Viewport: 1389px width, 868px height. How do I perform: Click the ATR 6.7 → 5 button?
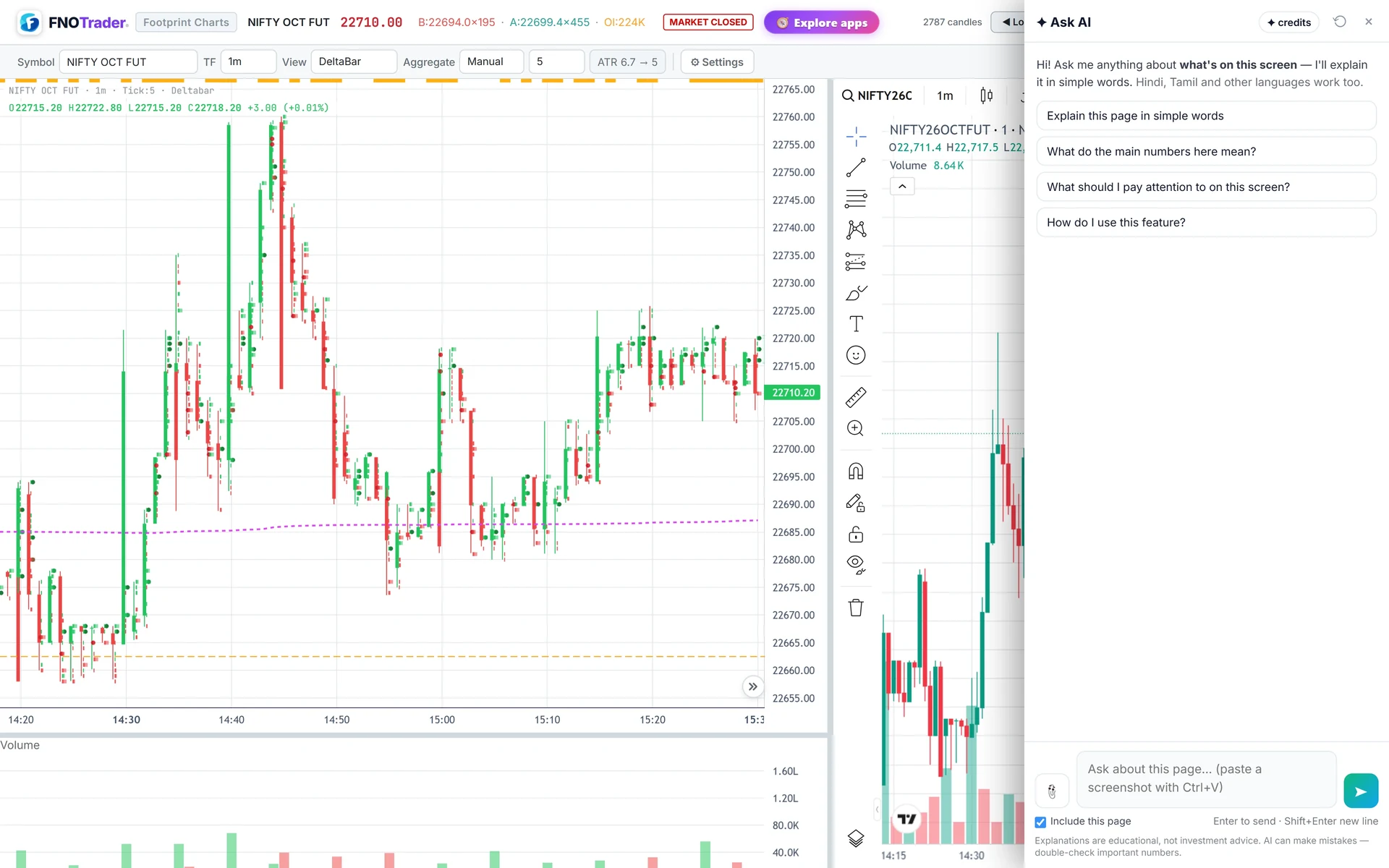(627, 62)
